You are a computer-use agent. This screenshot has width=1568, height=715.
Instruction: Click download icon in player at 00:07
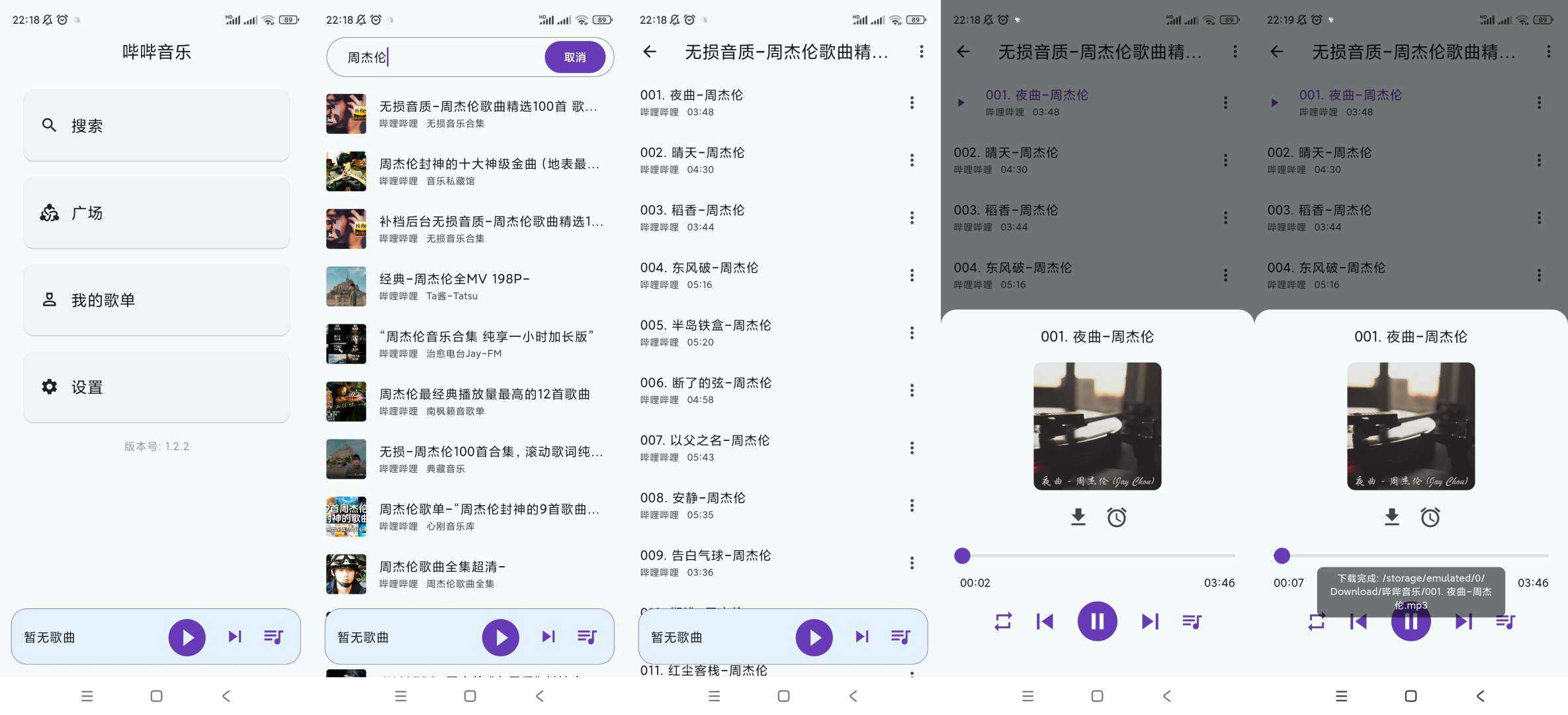(1392, 517)
